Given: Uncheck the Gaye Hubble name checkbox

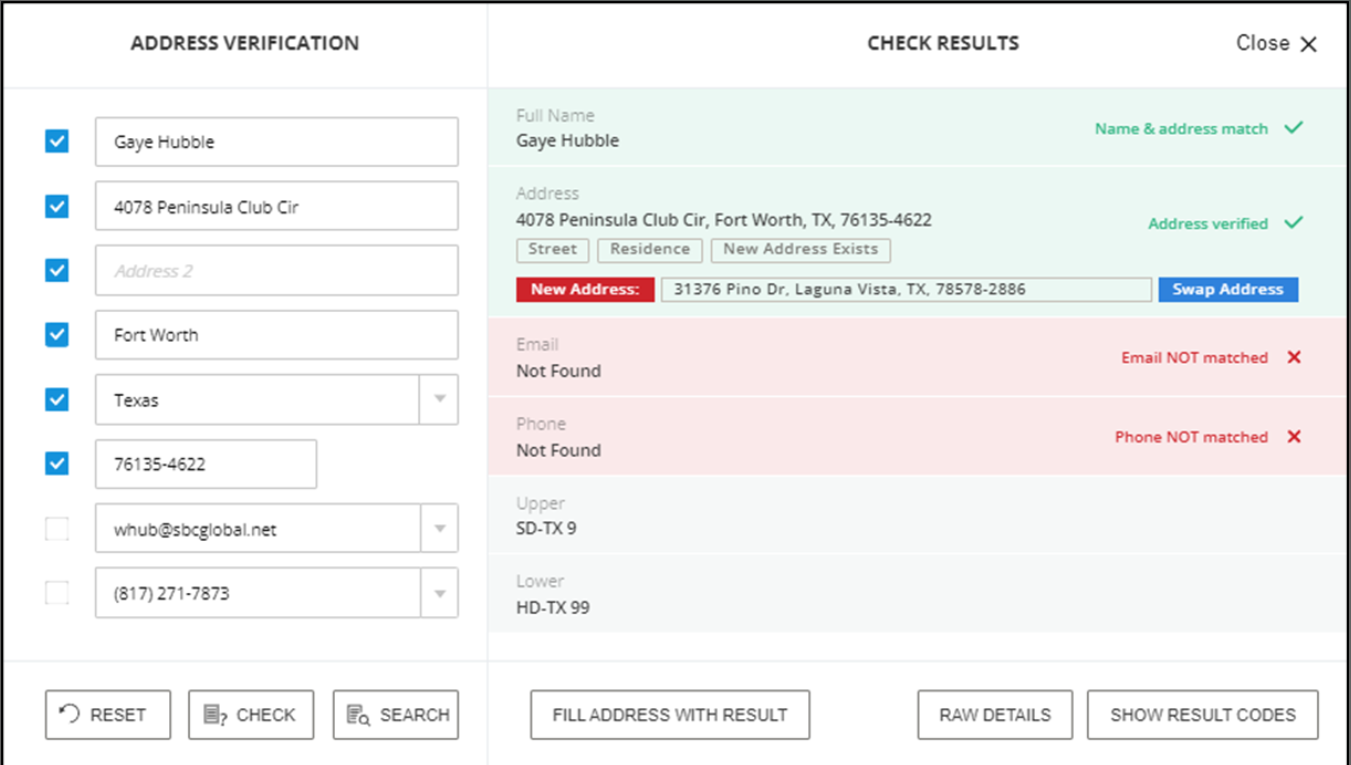Looking at the screenshot, I should (57, 142).
